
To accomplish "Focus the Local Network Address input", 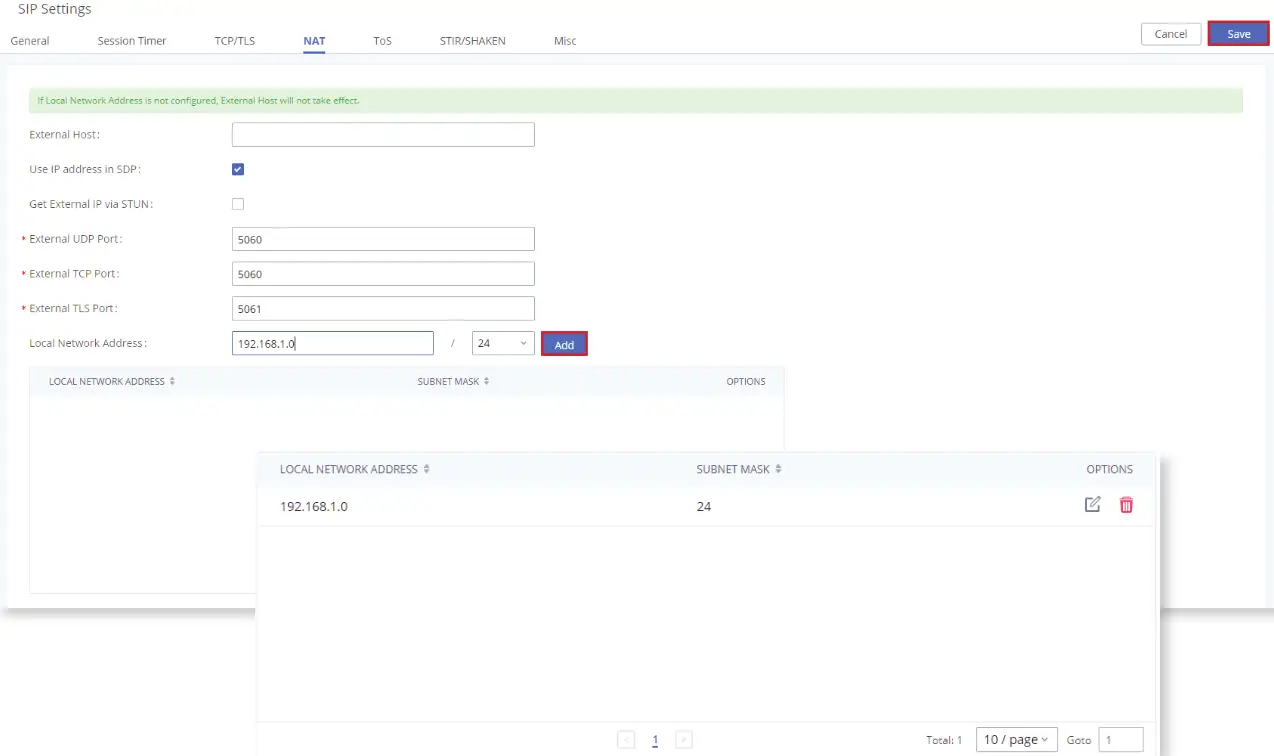I will [x=333, y=343].
